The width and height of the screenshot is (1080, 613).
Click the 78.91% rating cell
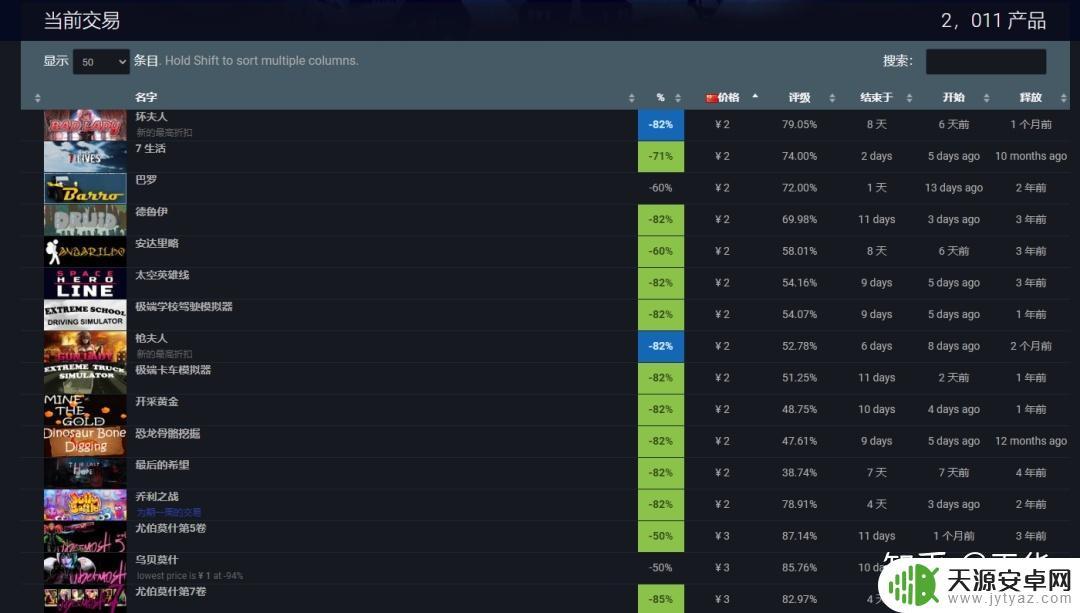click(799, 506)
